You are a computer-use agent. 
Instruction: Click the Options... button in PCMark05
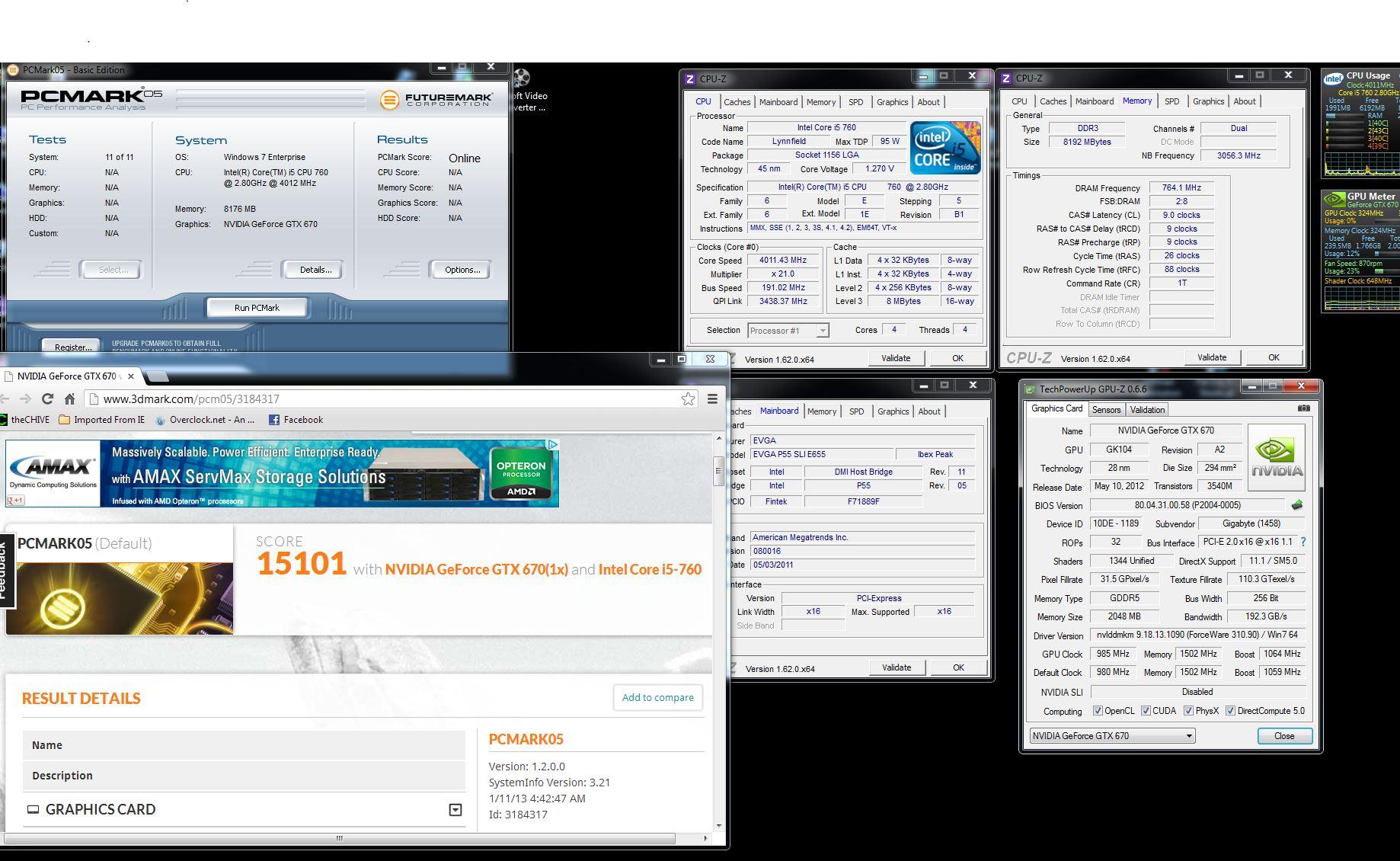[x=462, y=270]
